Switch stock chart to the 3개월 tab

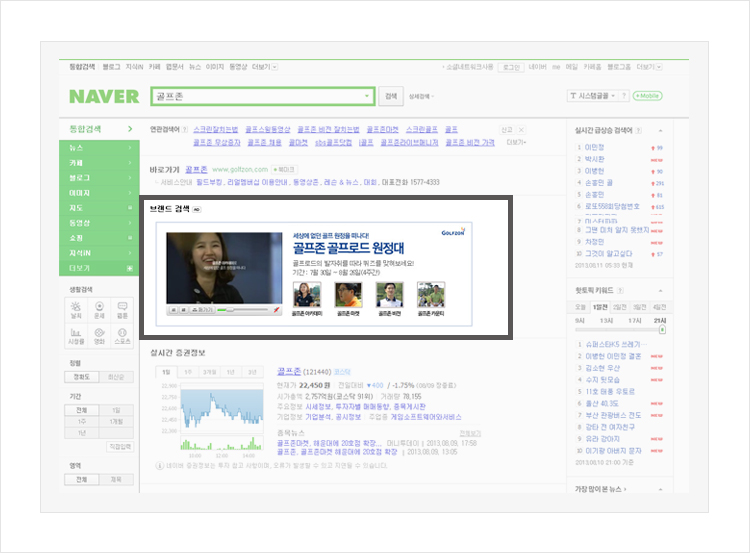(210, 372)
